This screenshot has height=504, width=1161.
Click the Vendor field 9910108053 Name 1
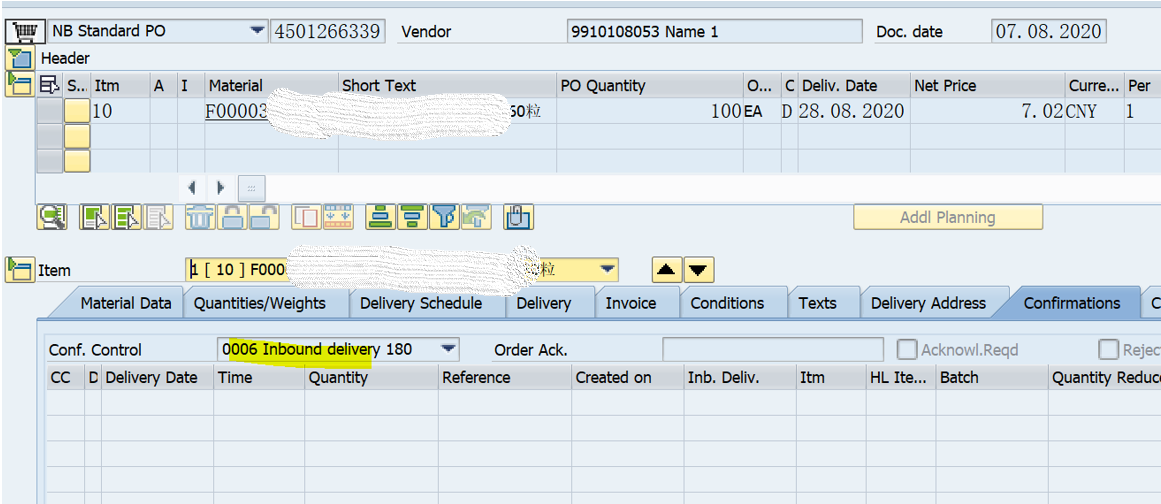point(715,32)
